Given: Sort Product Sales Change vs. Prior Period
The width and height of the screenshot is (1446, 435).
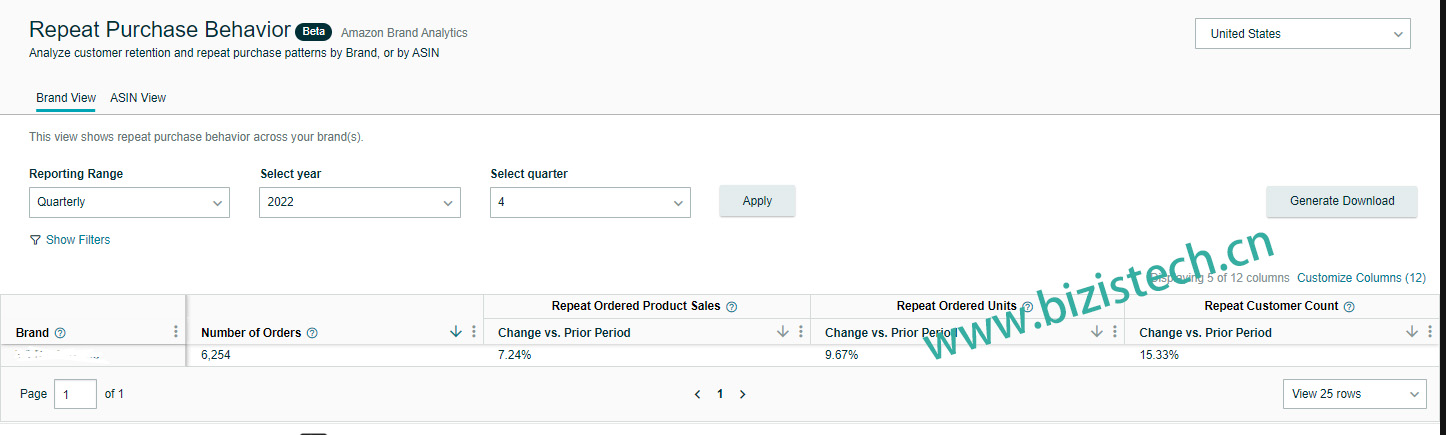Looking at the screenshot, I should 783,332.
